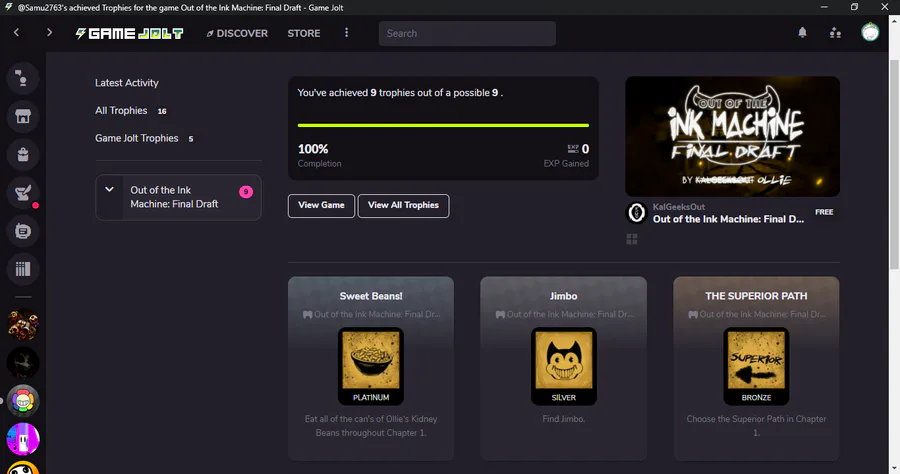Go back with the left arrow
Image resolution: width=900 pixels, height=474 pixels.
(17, 33)
